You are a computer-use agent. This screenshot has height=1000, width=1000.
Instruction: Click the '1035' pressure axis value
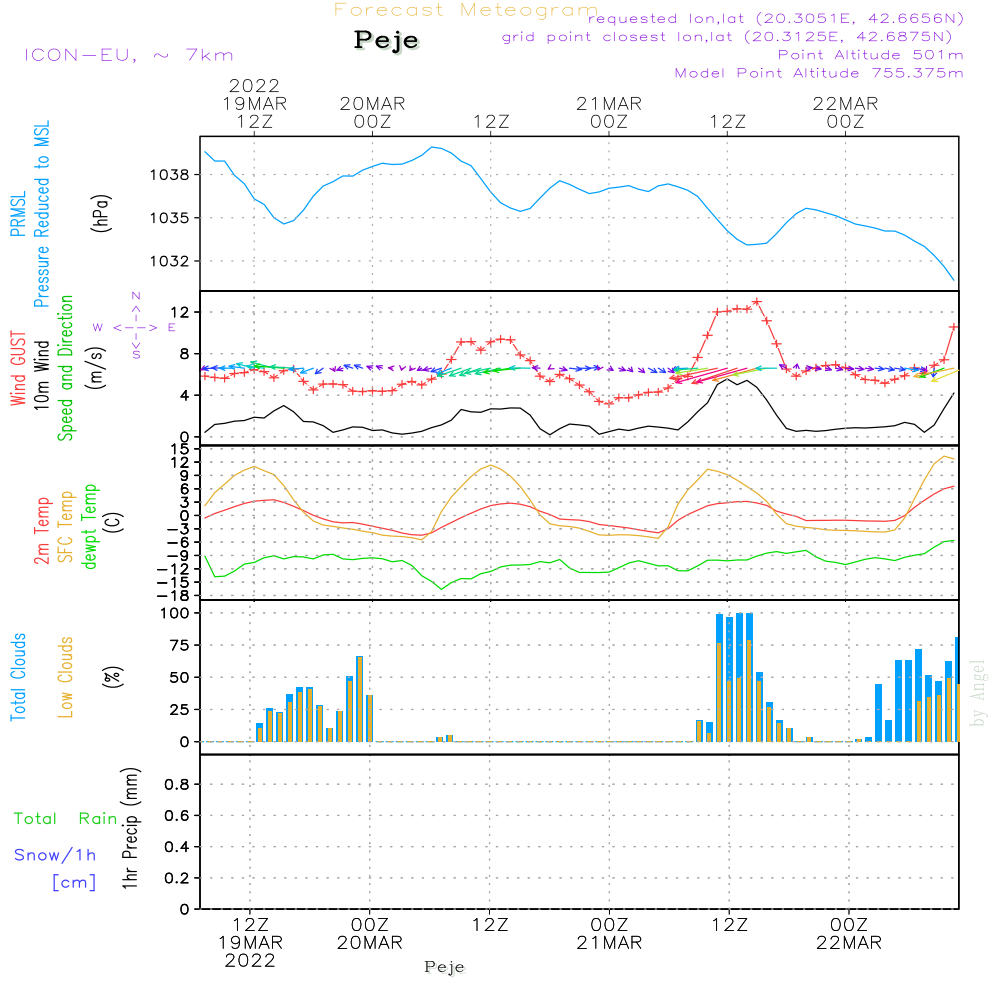click(170, 218)
